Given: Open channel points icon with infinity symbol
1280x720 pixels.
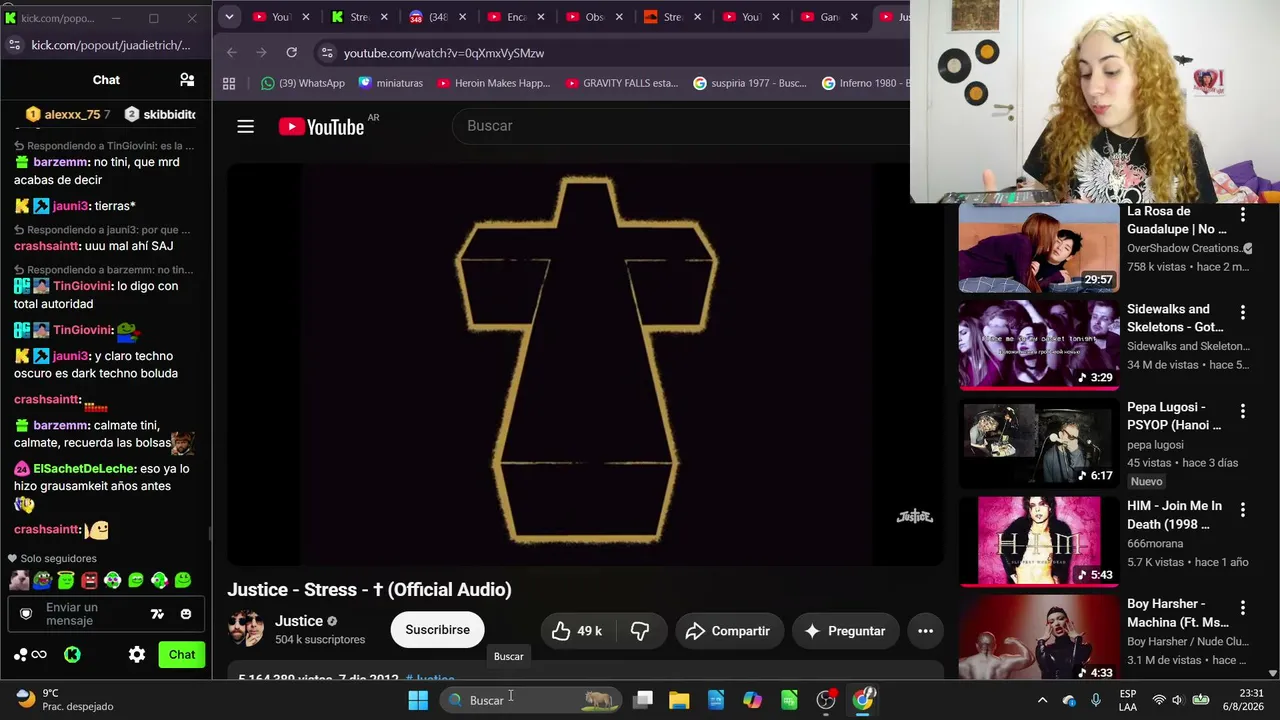Looking at the screenshot, I should pos(30,655).
